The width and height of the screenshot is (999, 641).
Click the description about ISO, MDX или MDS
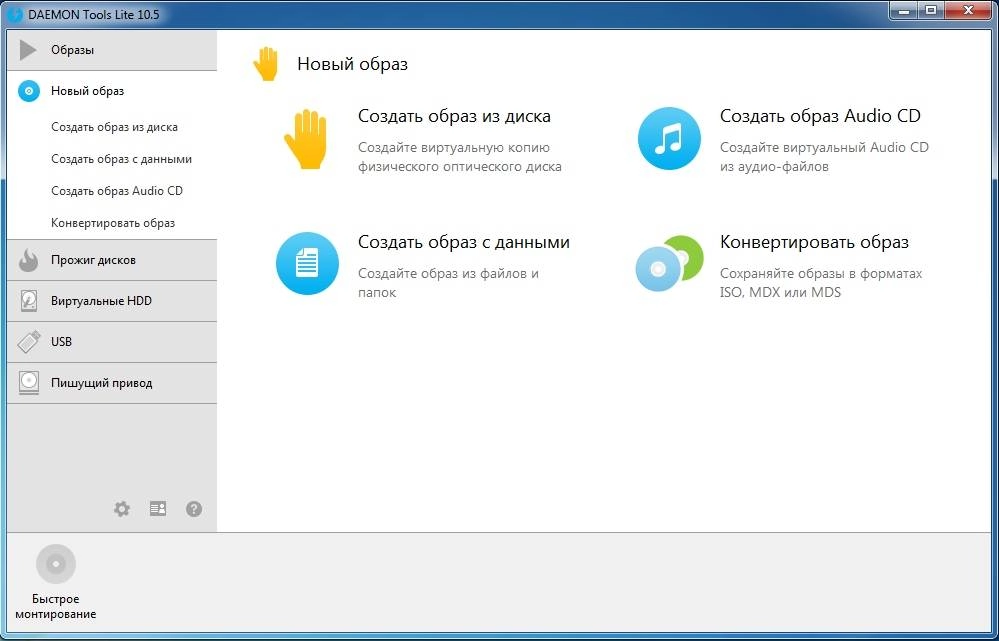(x=821, y=283)
